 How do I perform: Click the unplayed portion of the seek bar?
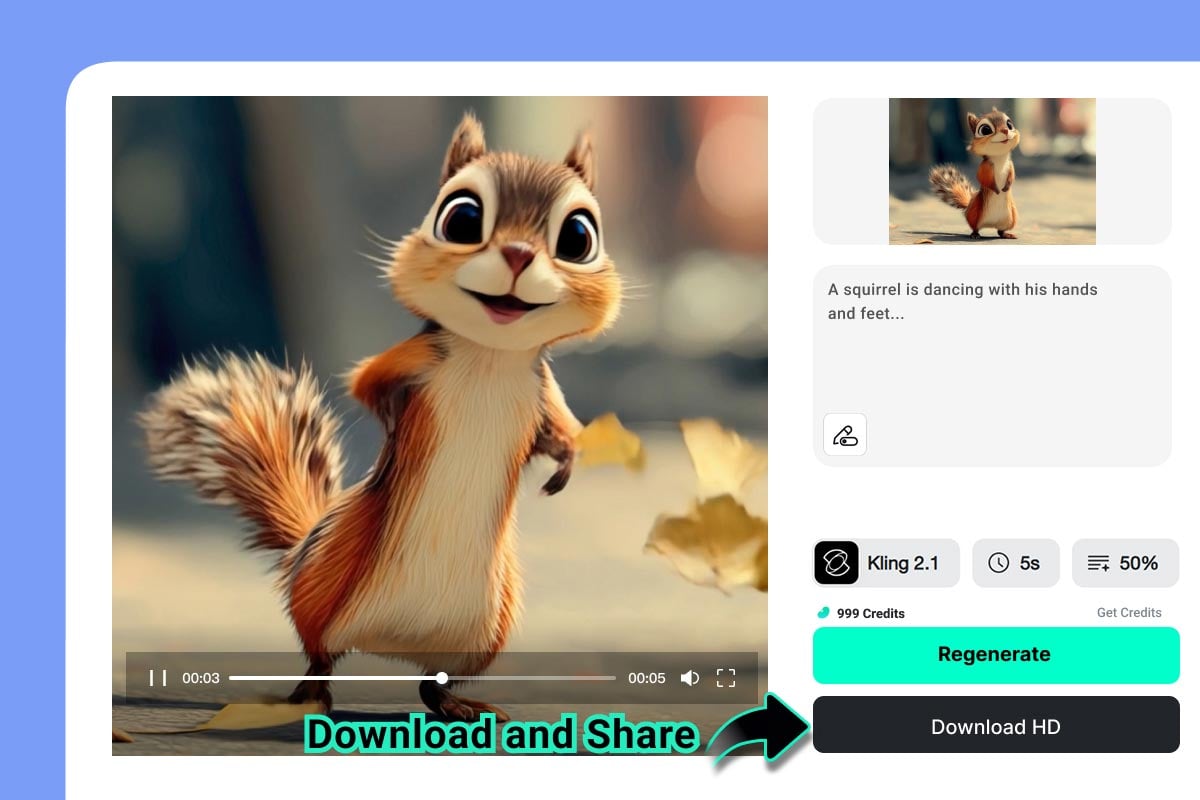[530, 678]
